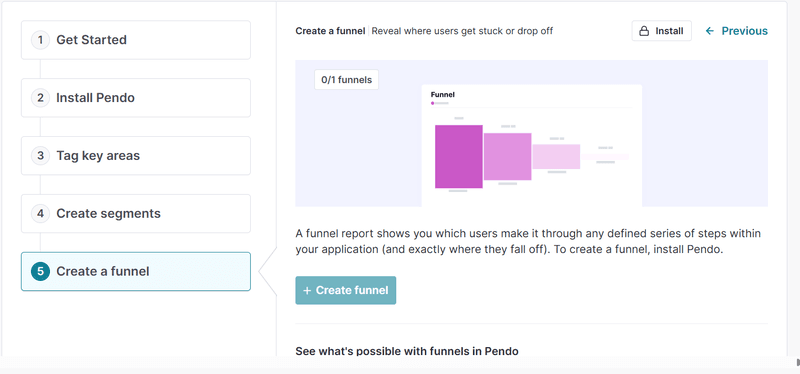This screenshot has width=800, height=374.
Task: Click the step number 1 circle
Action: 40,40
